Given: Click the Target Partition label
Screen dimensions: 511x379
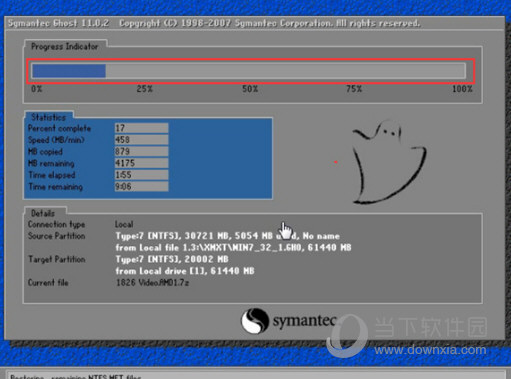Looking at the screenshot, I should 56,259.
